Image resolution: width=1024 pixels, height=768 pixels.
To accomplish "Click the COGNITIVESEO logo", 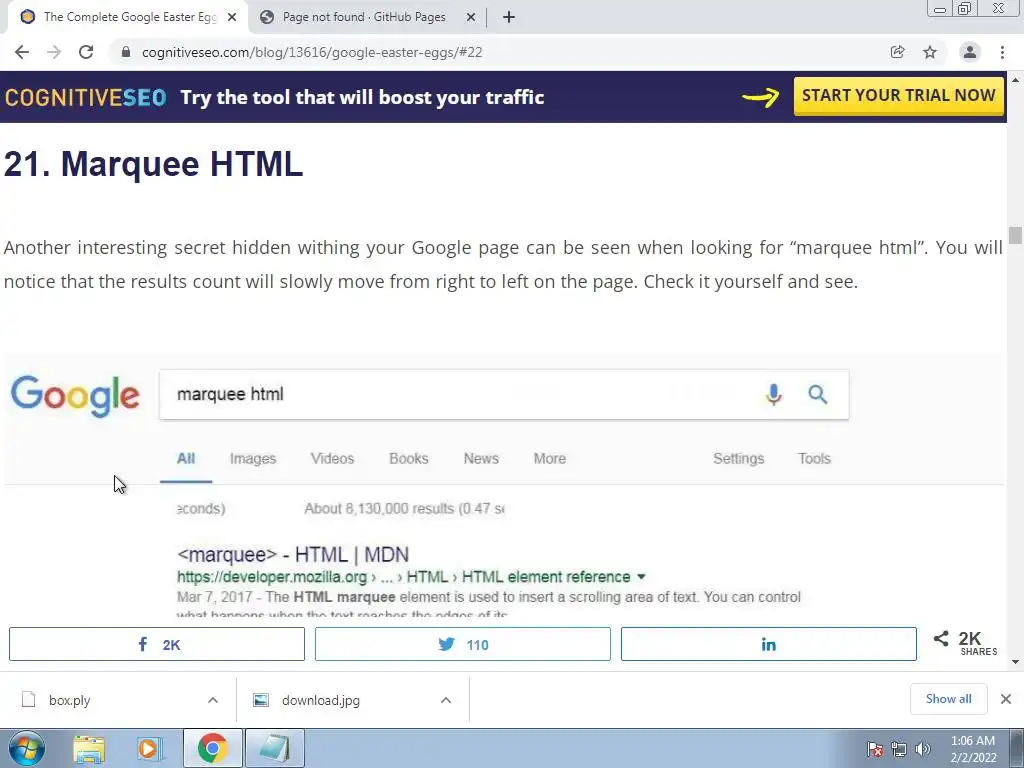I will click(86, 97).
